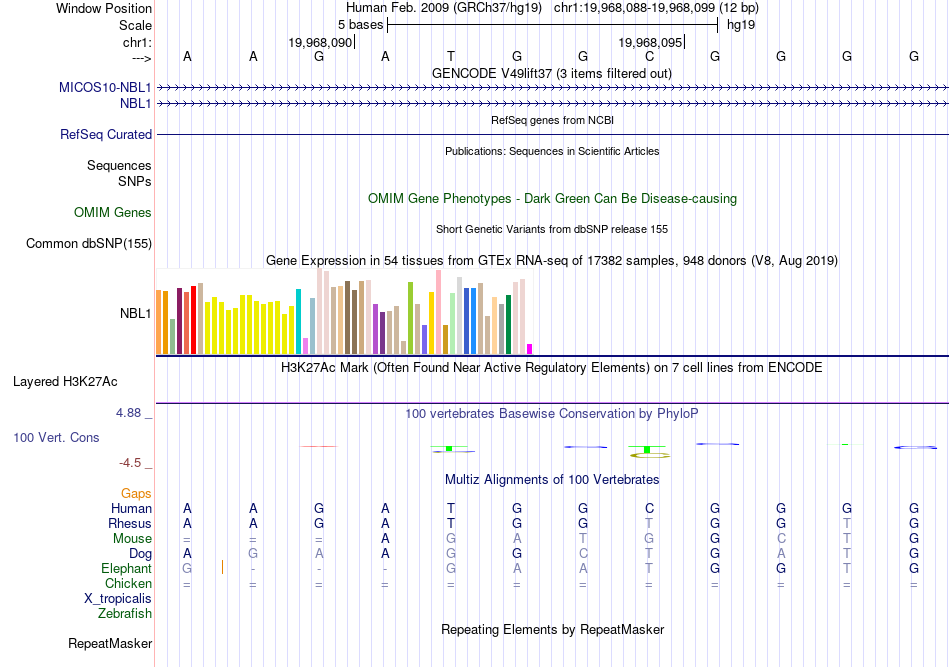Click the chr1: ruler label
Image resolution: width=950 pixels, height=667 pixels.
click(x=137, y=42)
